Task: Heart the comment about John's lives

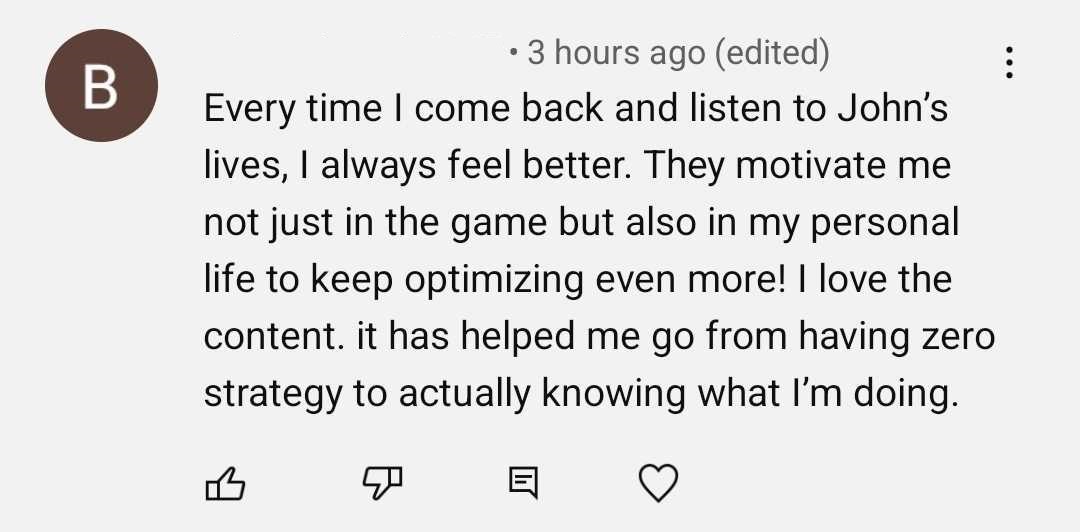Action: point(658,484)
